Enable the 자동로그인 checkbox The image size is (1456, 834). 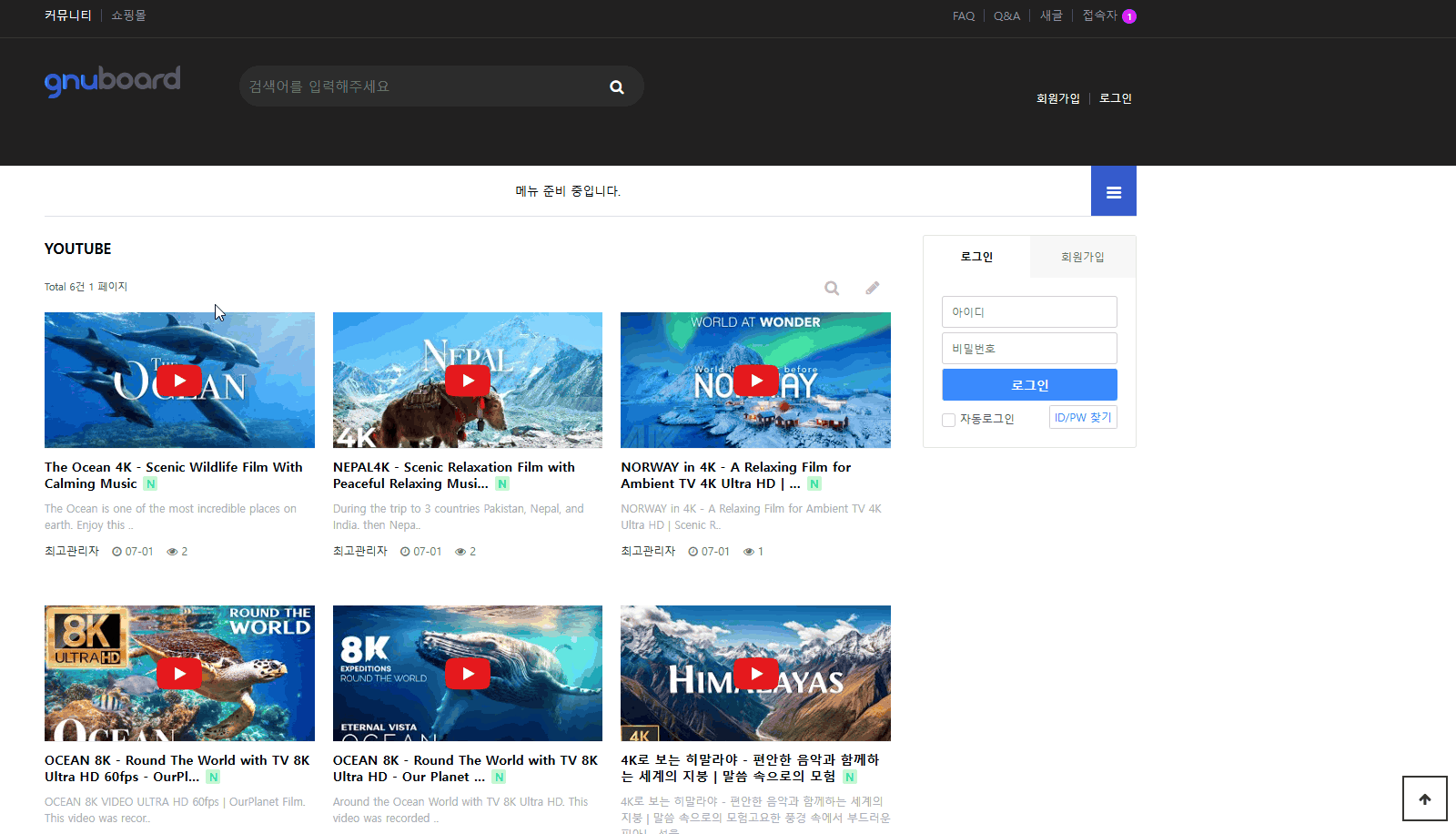point(948,420)
